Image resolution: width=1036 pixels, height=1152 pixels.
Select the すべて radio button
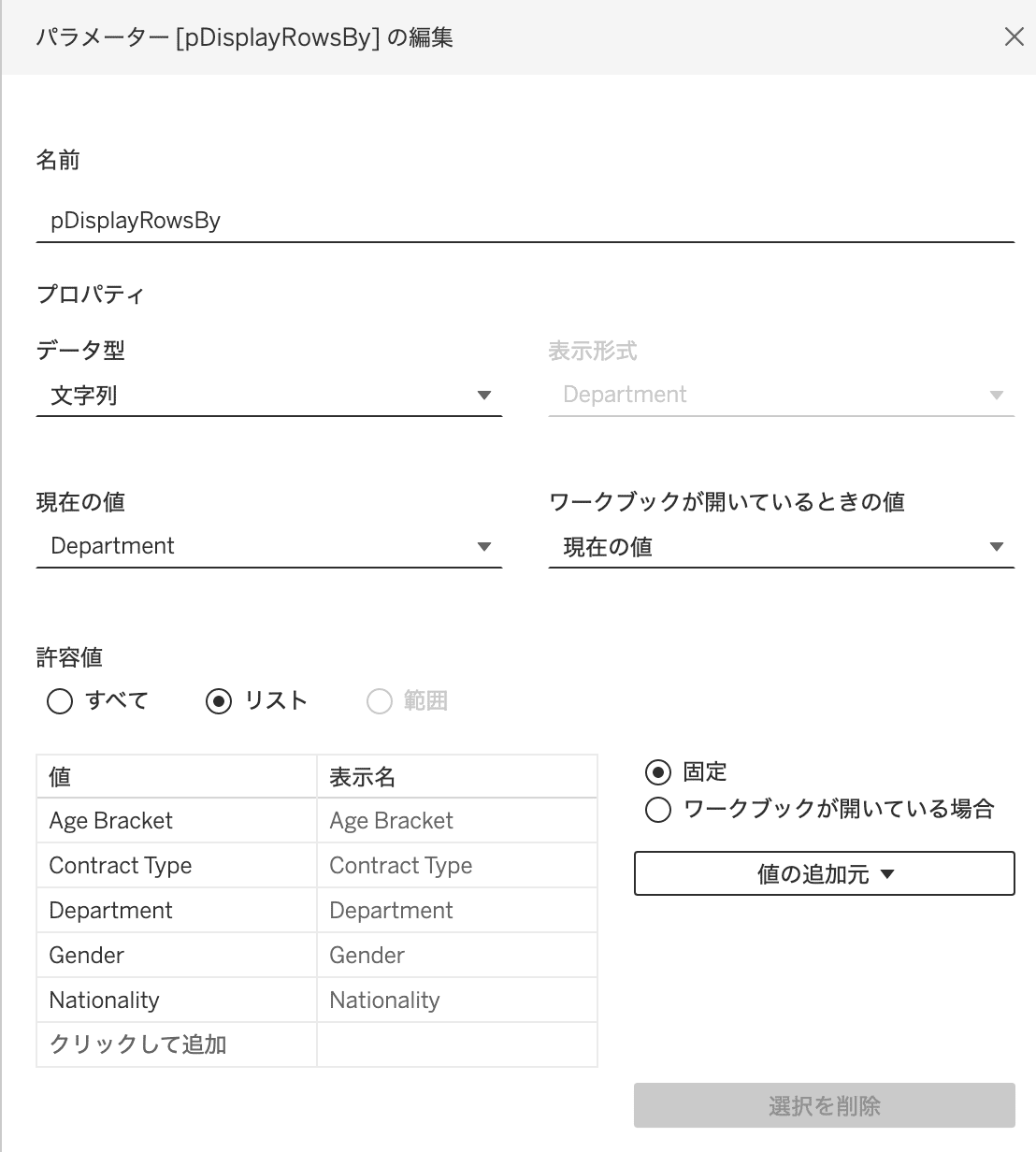(60, 701)
